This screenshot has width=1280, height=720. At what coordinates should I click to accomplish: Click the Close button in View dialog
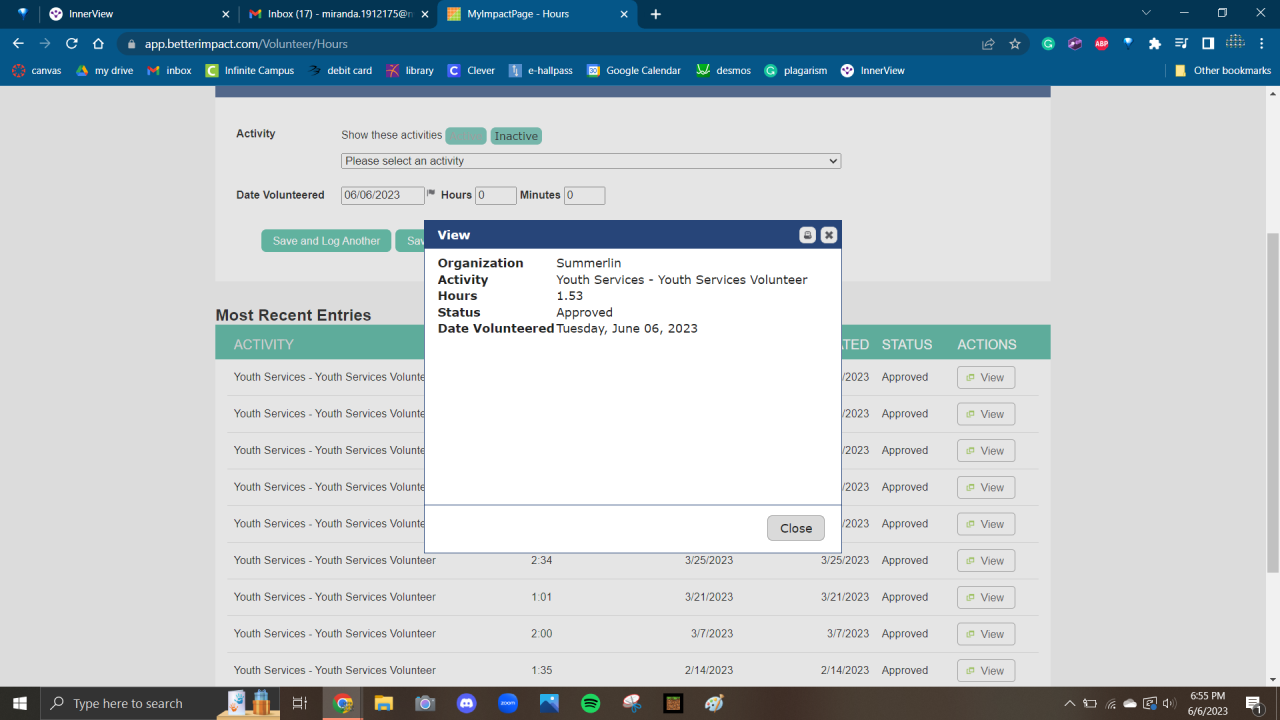[x=796, y=528]
